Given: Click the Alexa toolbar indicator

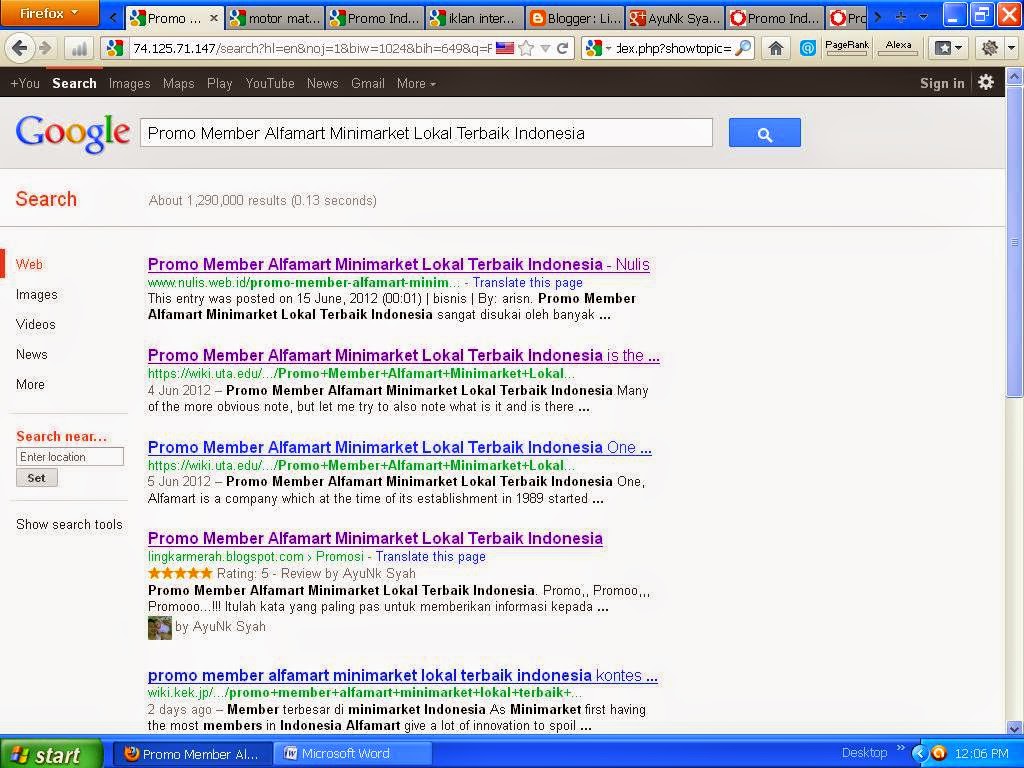Looking at the screenshot, I should point(898,47).
